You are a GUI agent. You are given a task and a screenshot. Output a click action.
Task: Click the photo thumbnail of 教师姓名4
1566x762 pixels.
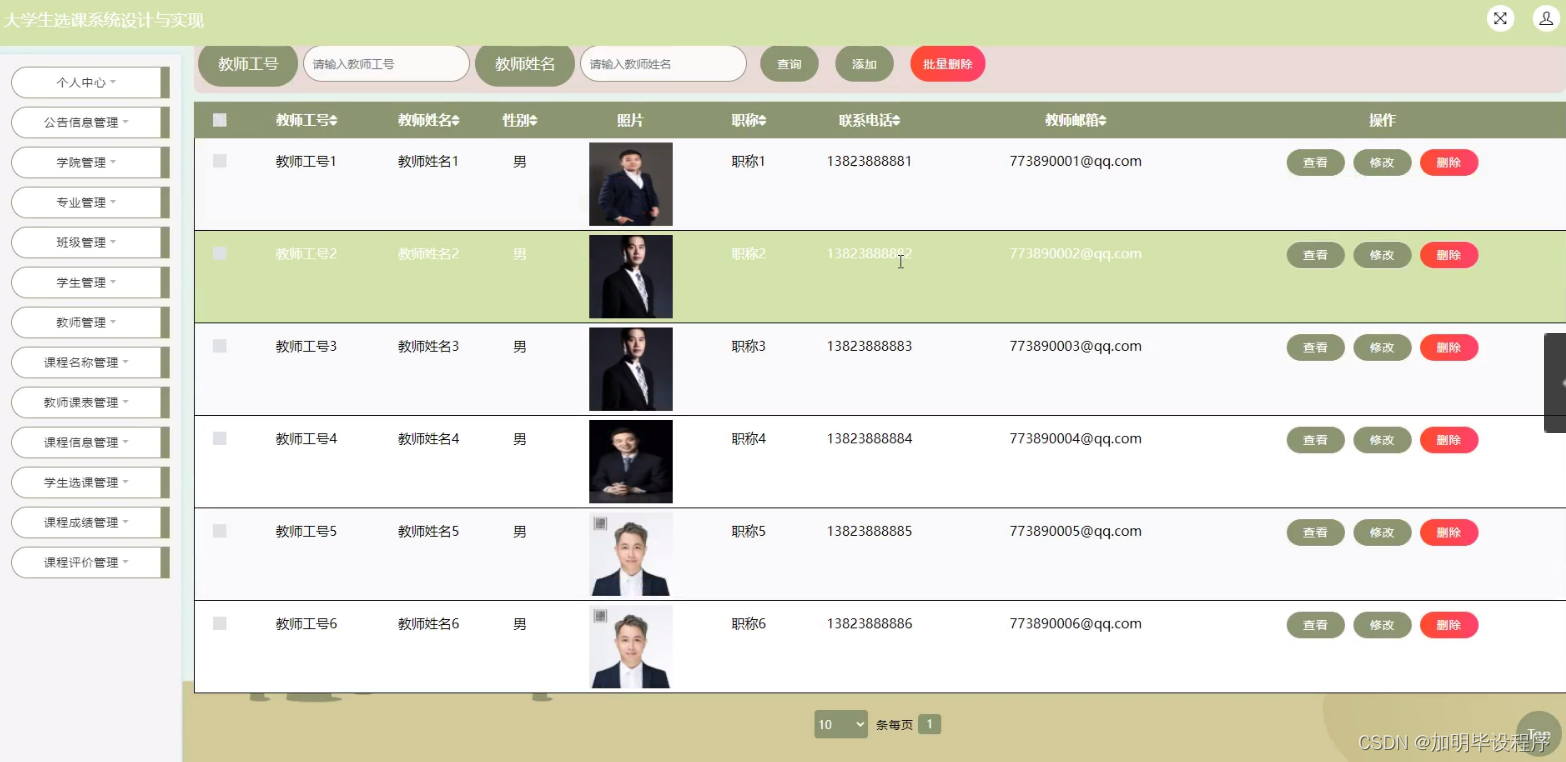point(630,461)
